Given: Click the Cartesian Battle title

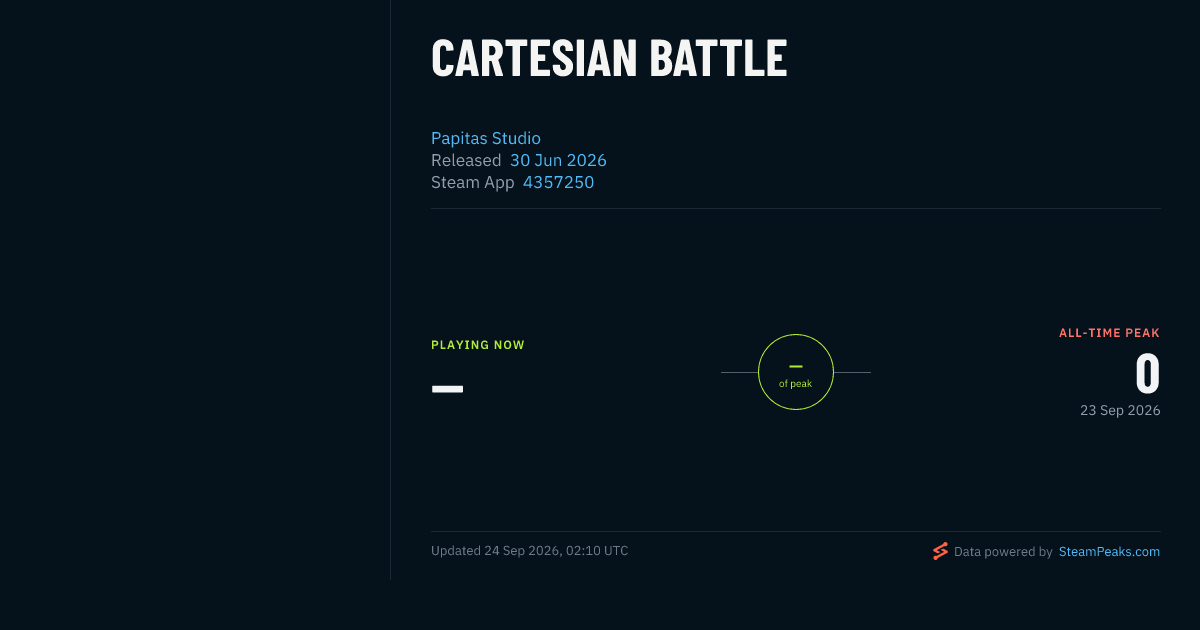Looking at the screenshot, I should click(609, 58).
